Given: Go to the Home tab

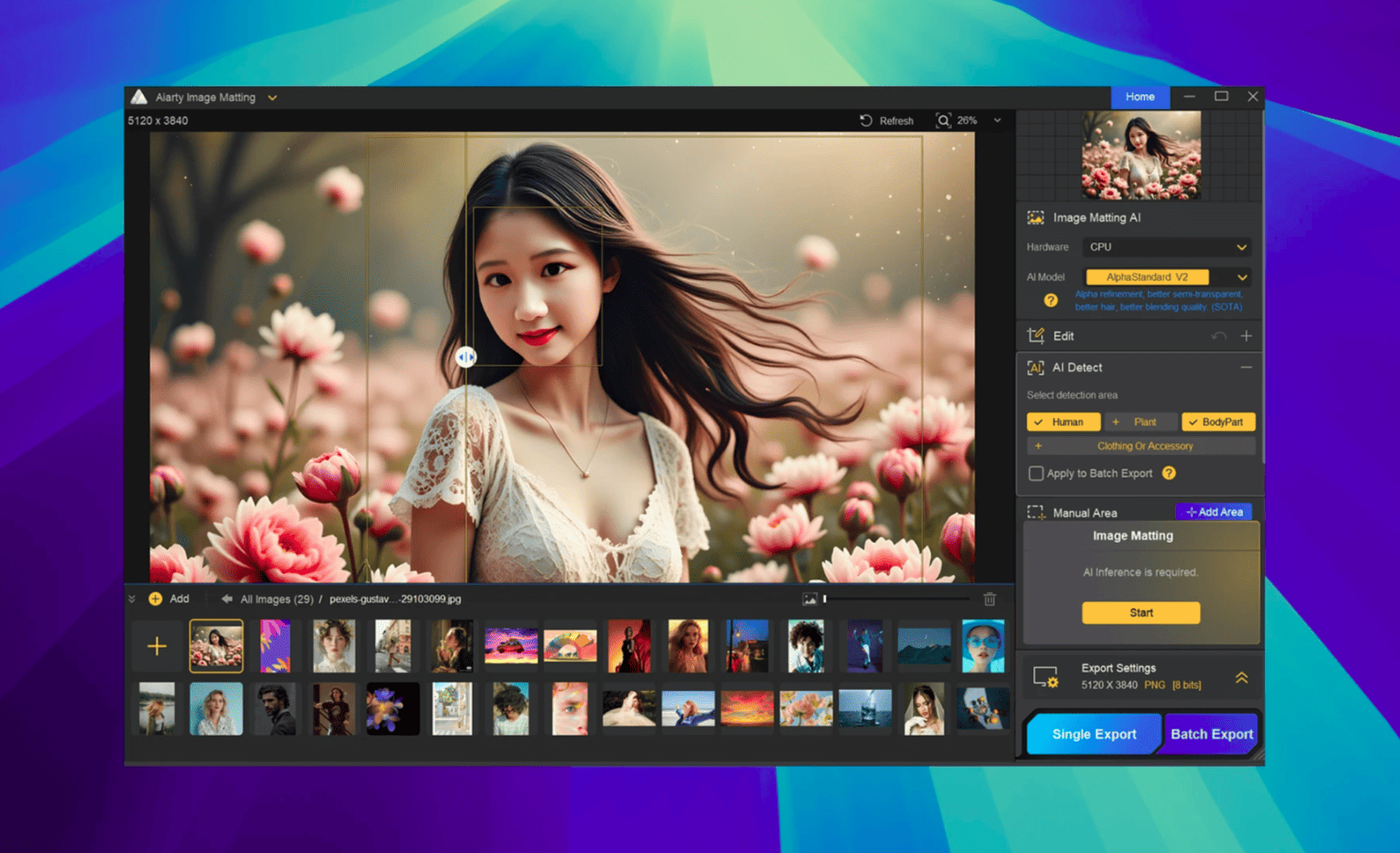Looking at the screenshot, I should (x=1140, y=97).
